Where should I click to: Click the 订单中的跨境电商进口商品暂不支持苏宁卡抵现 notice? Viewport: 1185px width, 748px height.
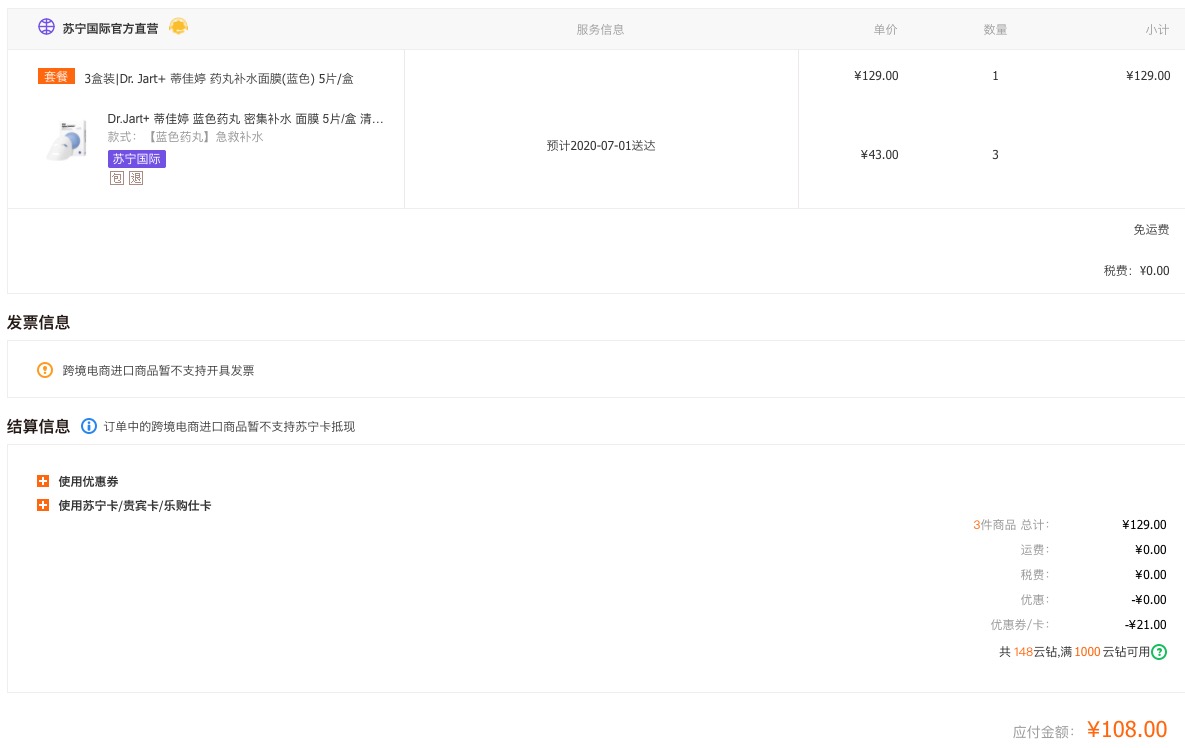[x=229, y=427]
